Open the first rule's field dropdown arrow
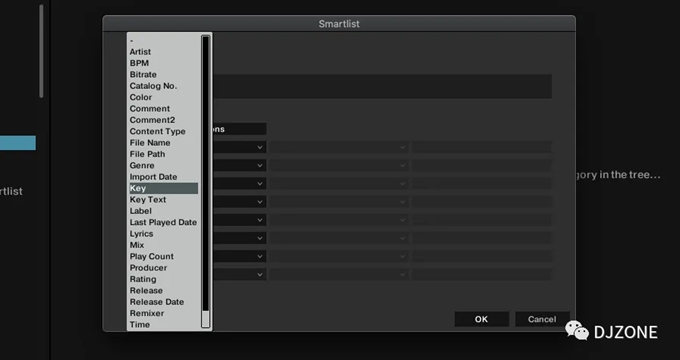The width and height of the screenshot is (680, 360). 259,147
